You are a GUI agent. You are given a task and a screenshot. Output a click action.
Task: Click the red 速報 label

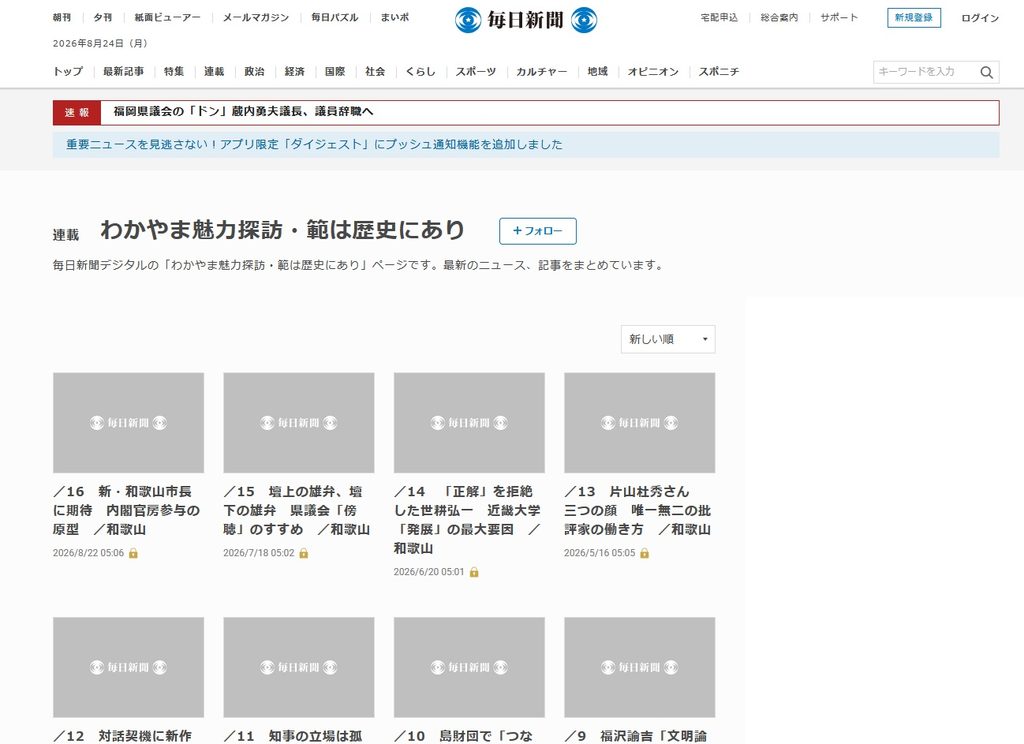[x=76, y=112]
